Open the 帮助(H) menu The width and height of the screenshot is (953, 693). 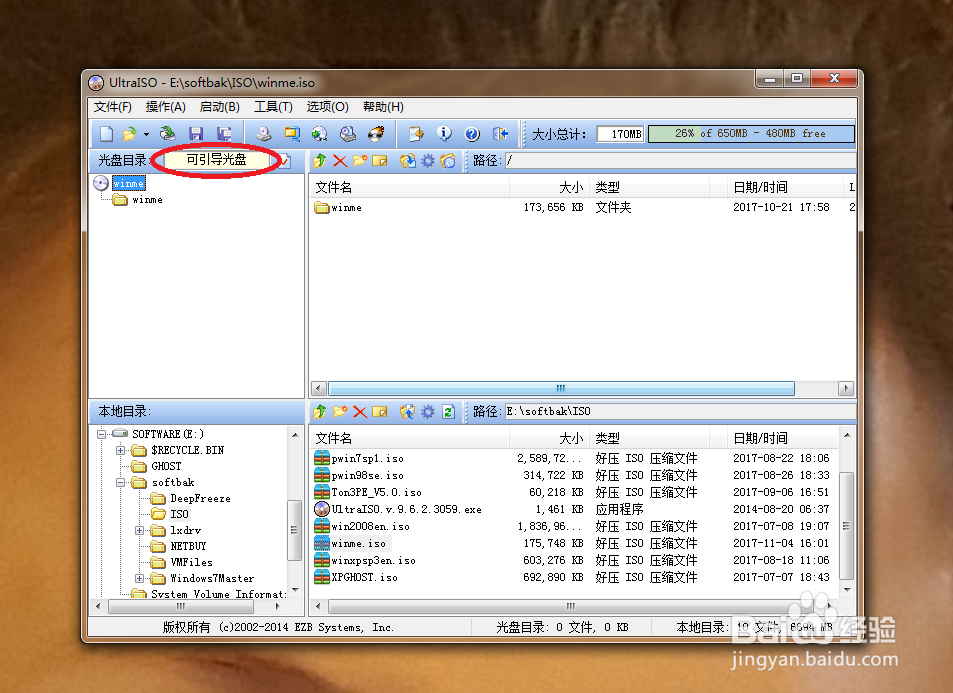(383, 107)
